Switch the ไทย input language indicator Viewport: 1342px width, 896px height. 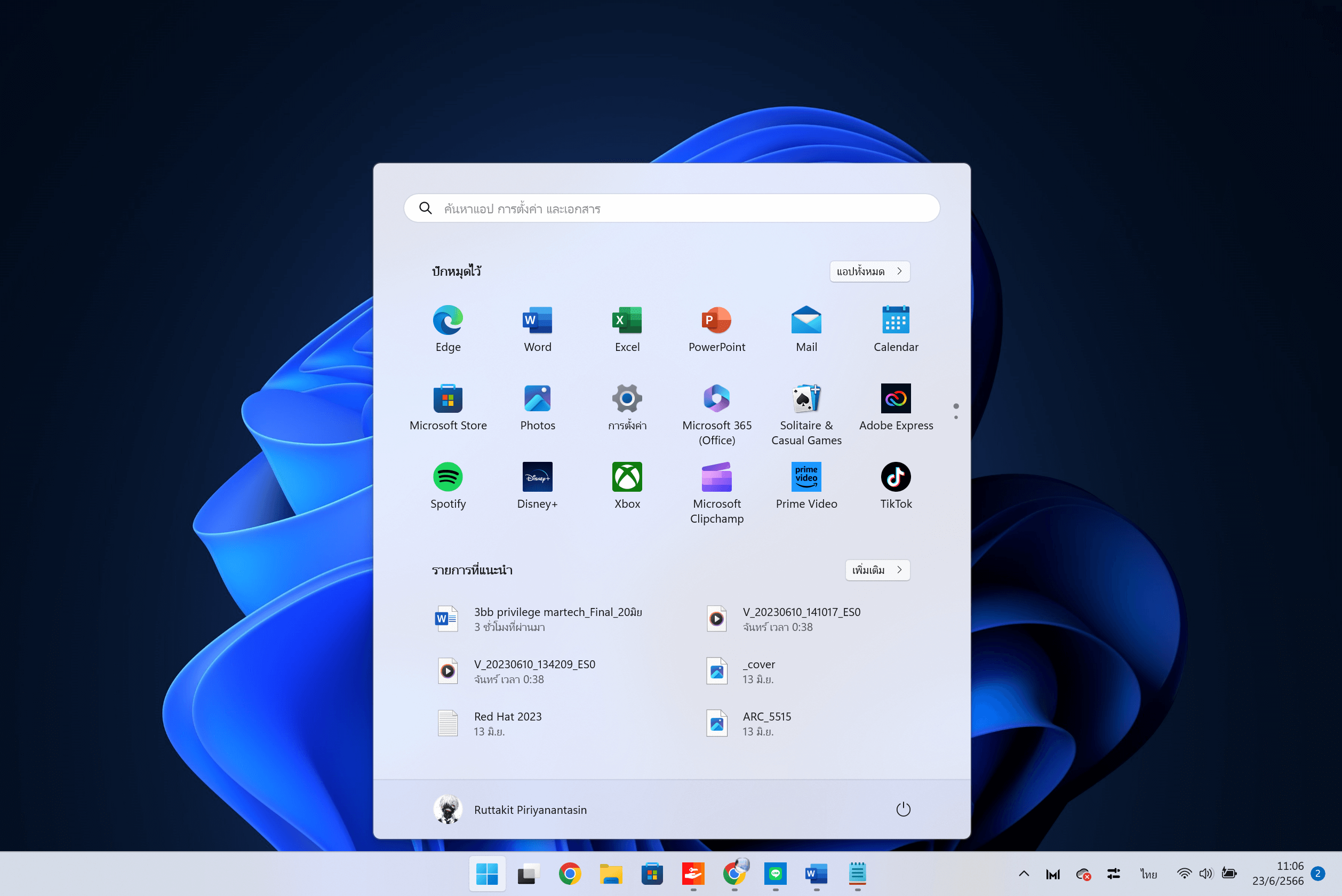point(1148,874)
